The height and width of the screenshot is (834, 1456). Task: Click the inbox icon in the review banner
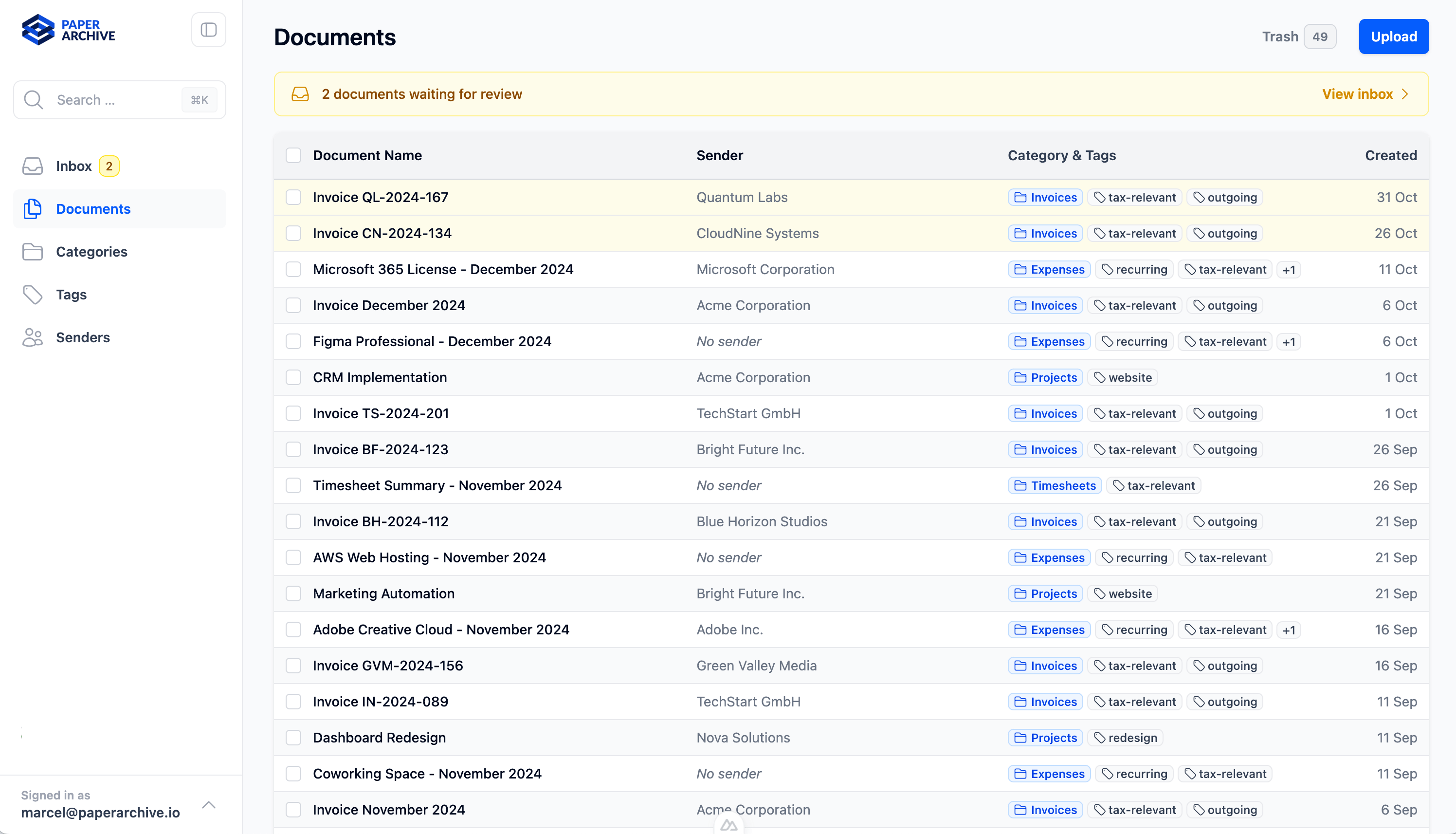click(300, 94)
